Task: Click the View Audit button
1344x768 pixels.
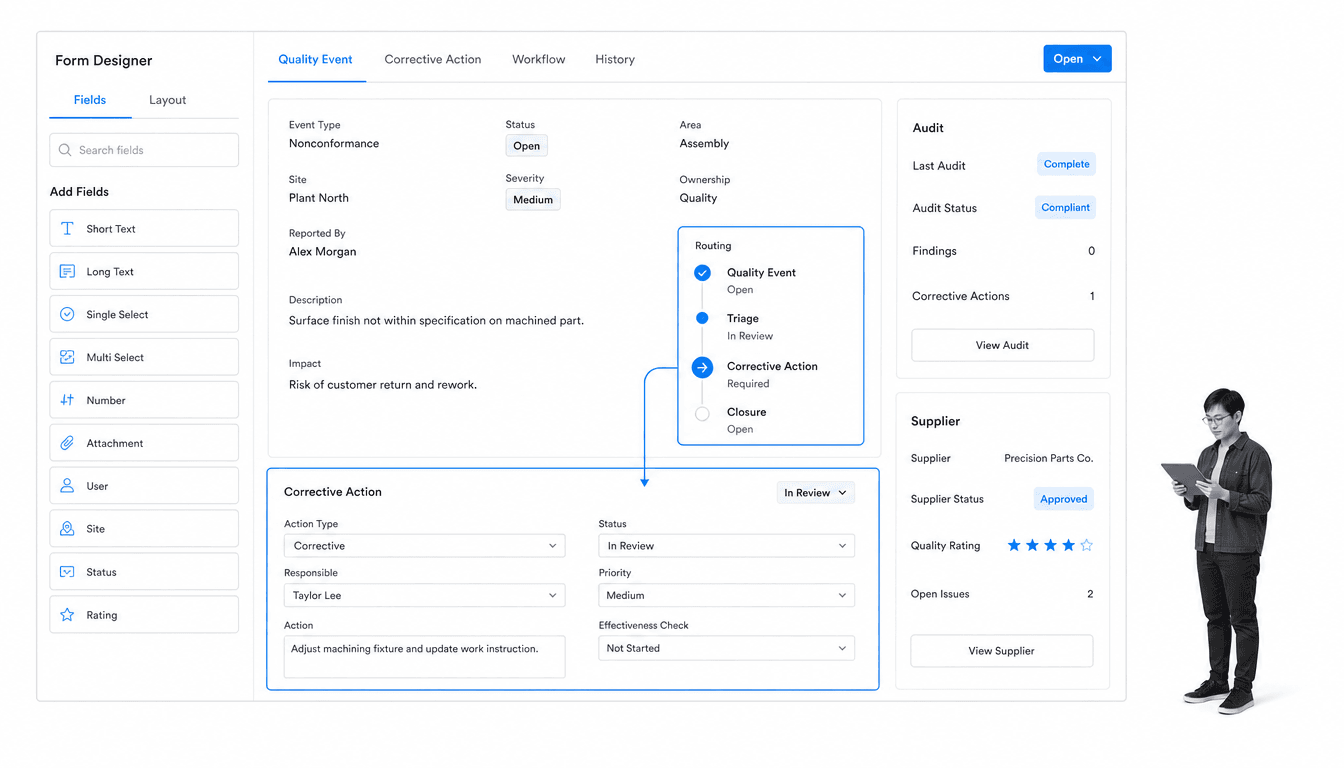Action: pos(1003,345)
